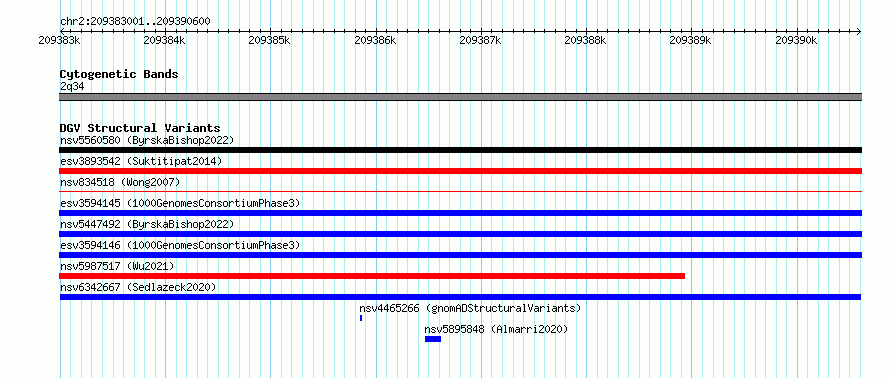
Task: Click the 209385k ruler tick label
Action: click(270, 40)
